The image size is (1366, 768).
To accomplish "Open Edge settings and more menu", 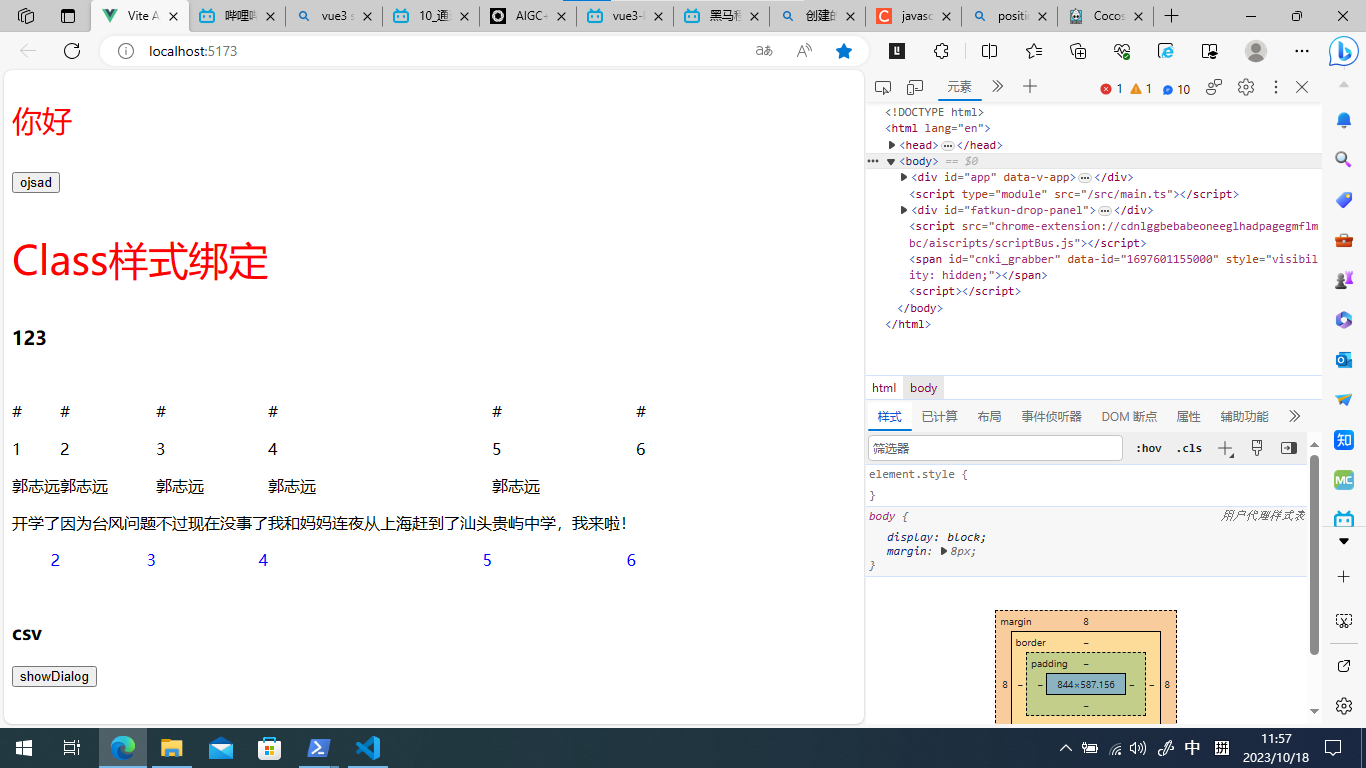I will [1301, 51].
